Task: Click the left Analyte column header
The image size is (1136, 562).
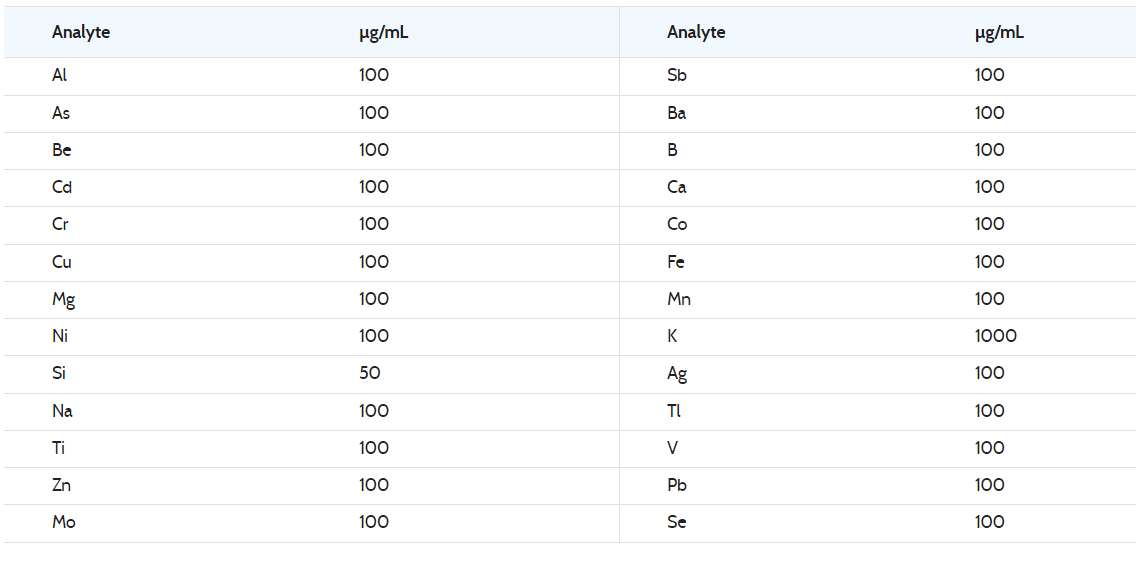Action: pos(81,33)
